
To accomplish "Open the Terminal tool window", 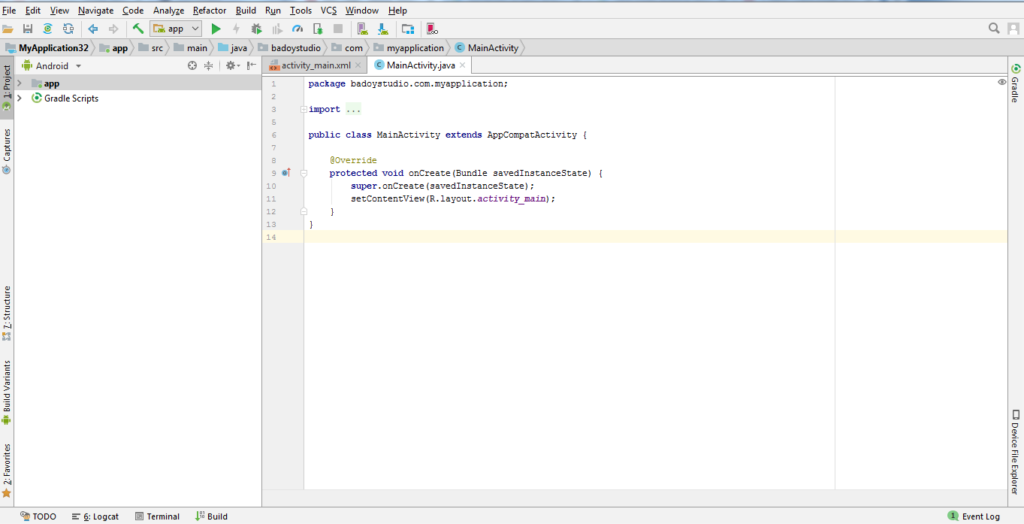I will click(157, 516).
